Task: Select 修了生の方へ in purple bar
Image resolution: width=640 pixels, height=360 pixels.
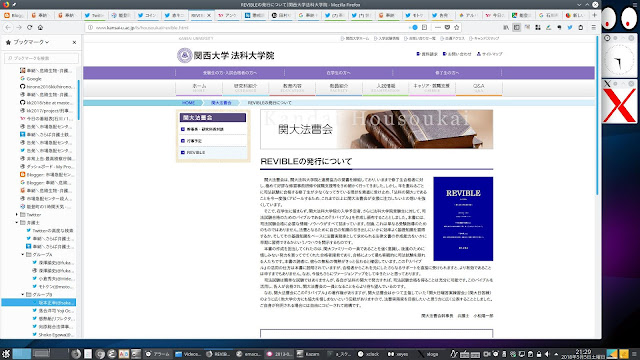Action: coord(447,73)
